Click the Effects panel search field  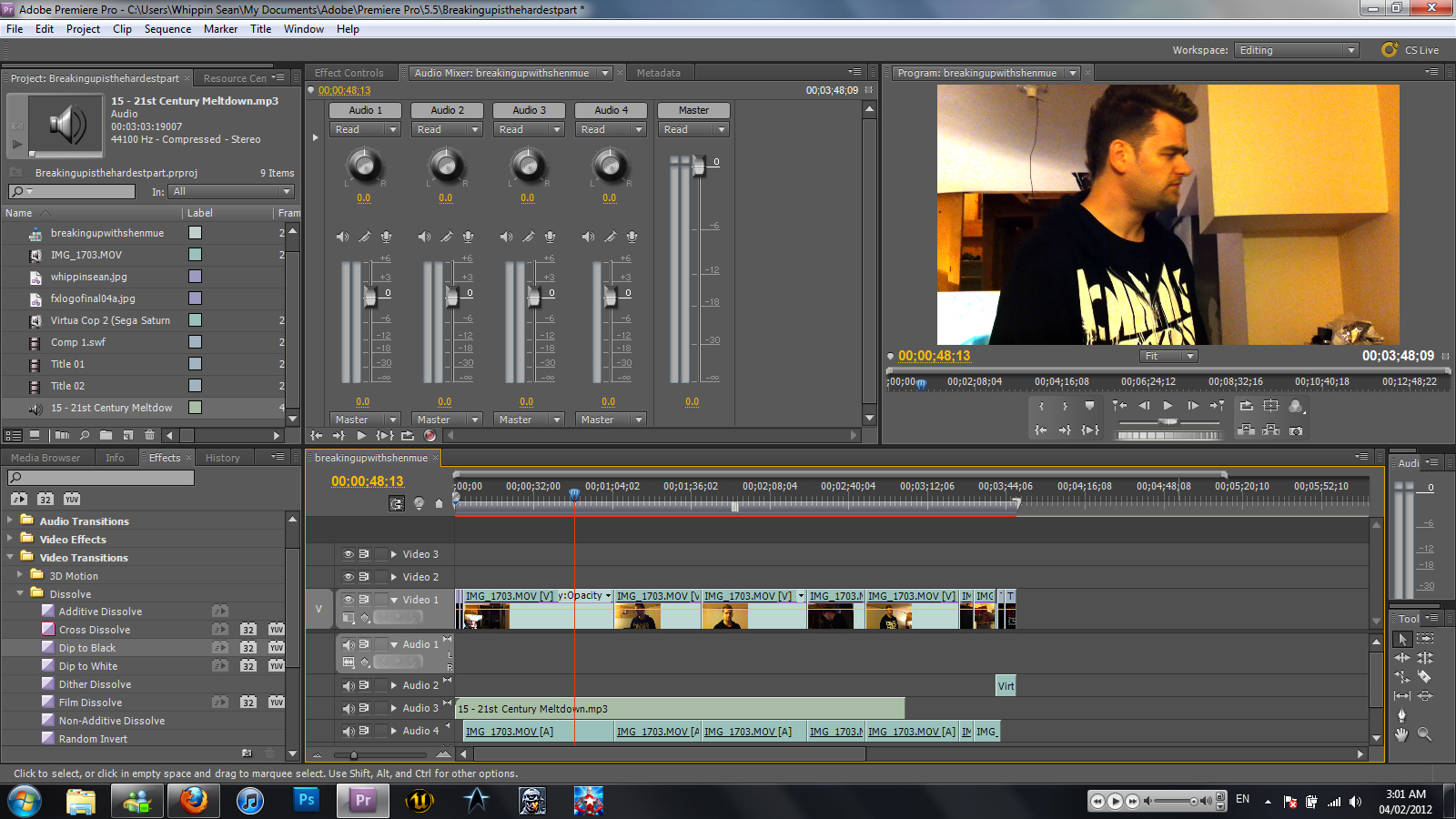[101, 478]
